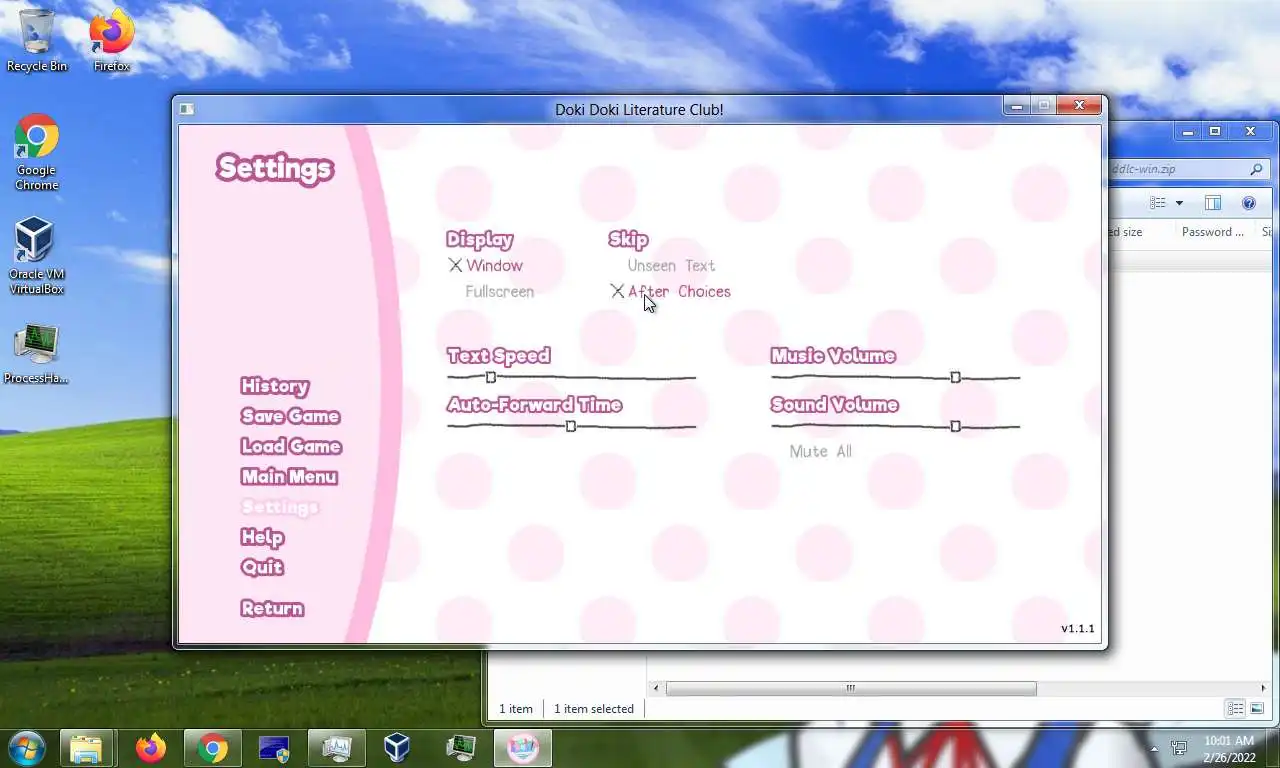Toggle the Mute All option
Screen dimensions: 1280x768
coord(820,451)
